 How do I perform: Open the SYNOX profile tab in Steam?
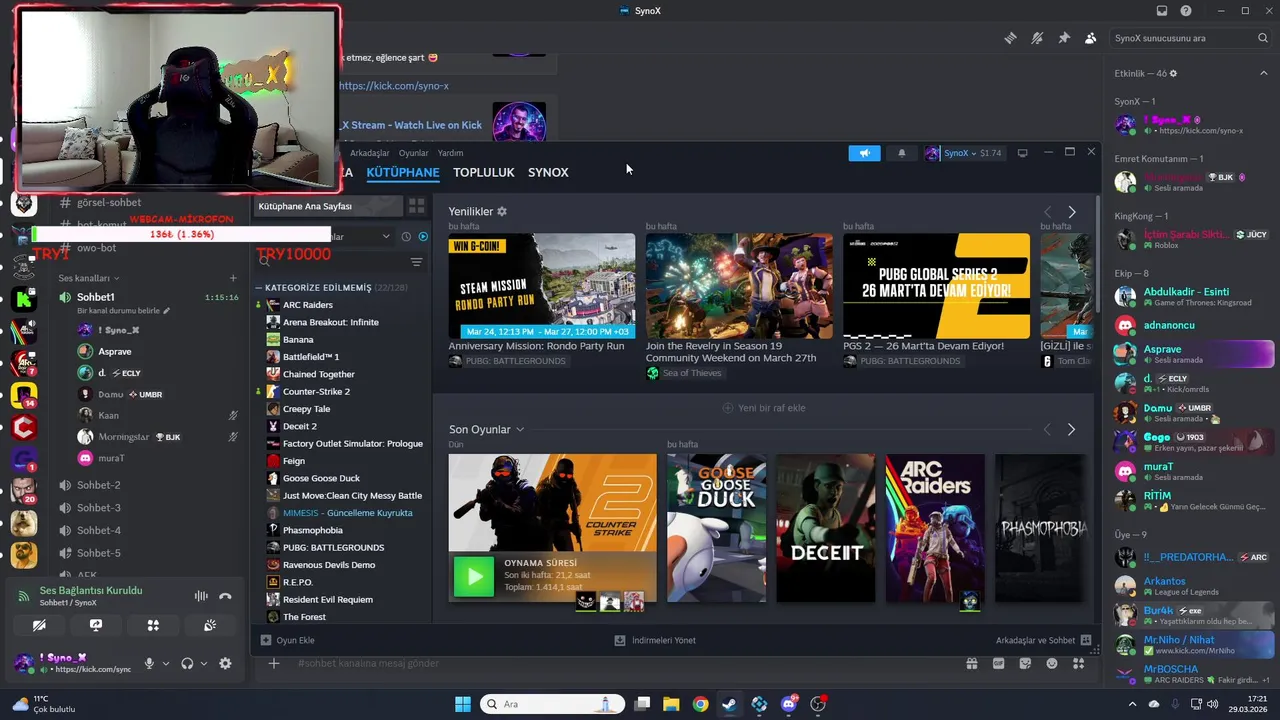click(x=548, y=172)
